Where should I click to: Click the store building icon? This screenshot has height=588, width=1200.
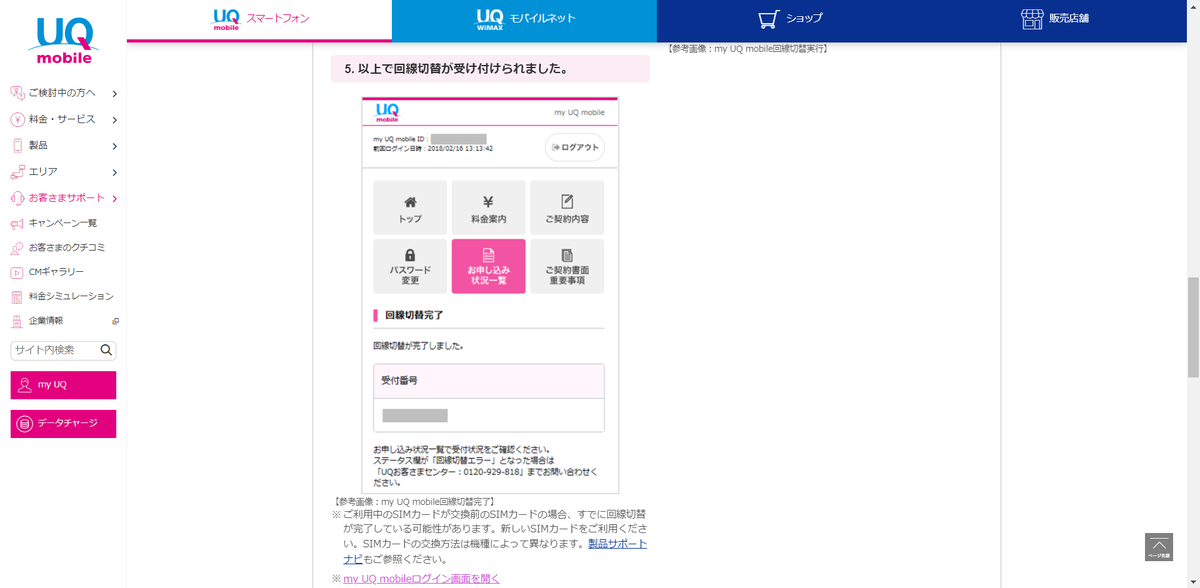(1032, 20)
